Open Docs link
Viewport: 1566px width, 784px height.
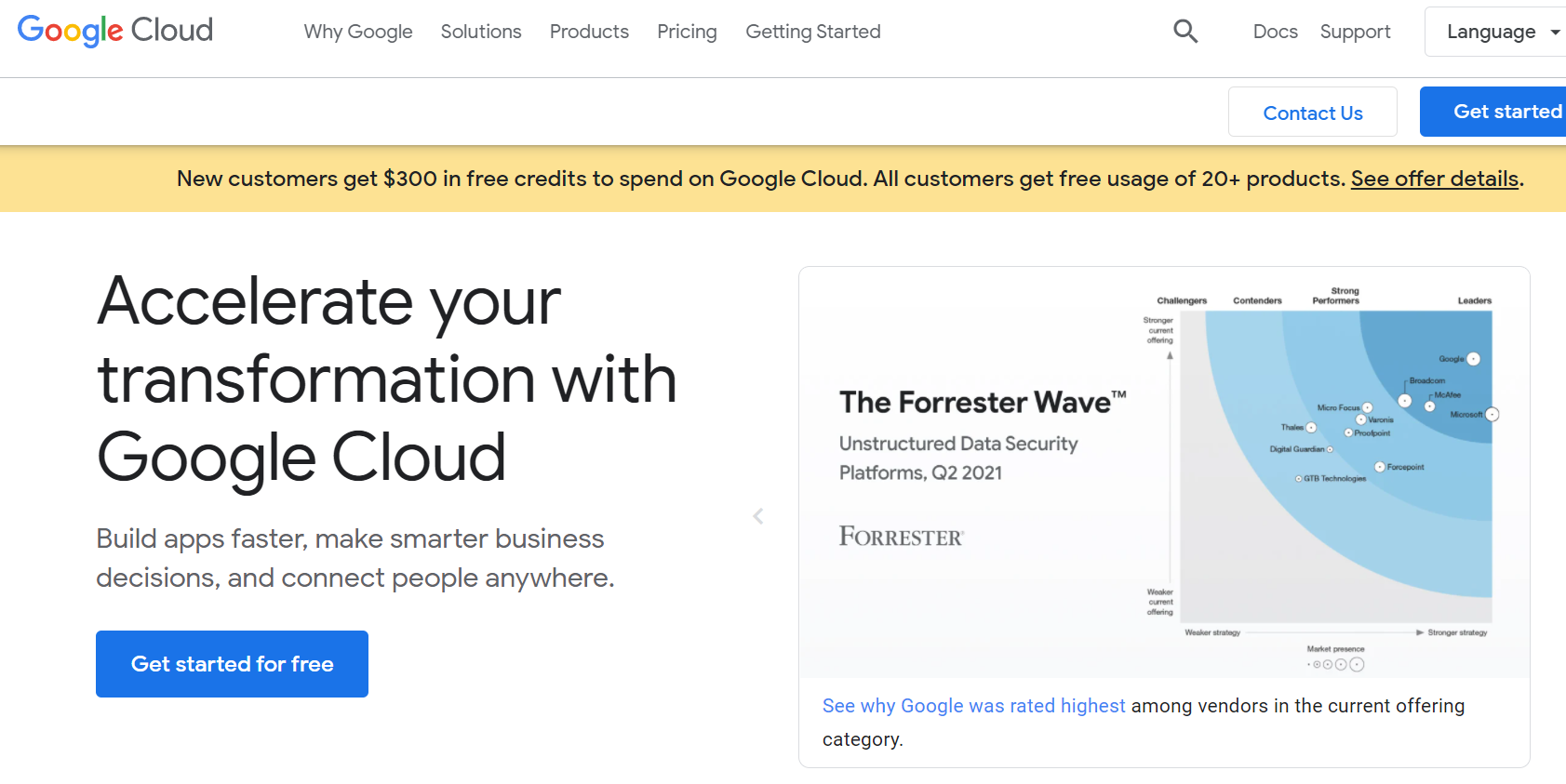pos(1275,32)
